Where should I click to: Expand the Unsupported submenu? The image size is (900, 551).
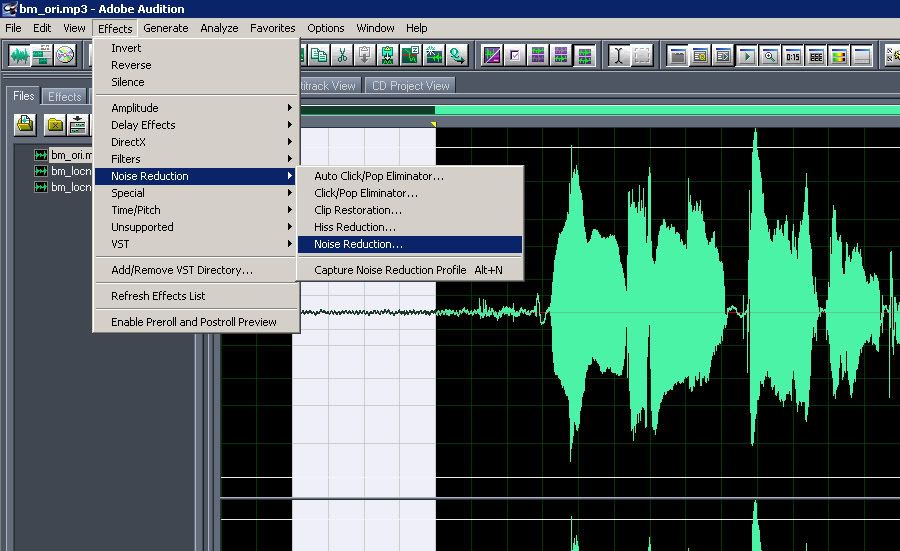coord(195,227)
